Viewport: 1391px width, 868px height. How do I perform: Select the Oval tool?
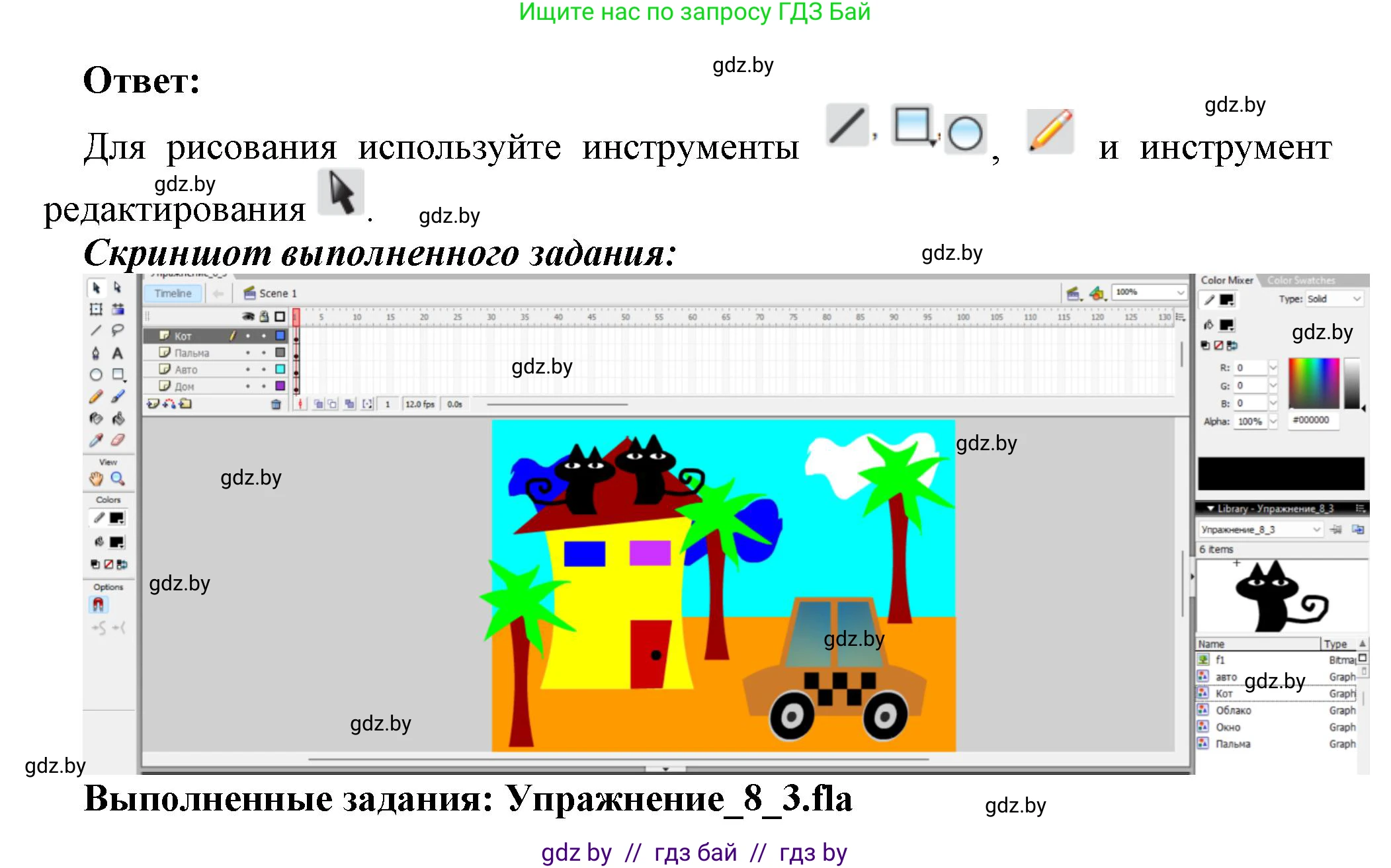point(96,374)
